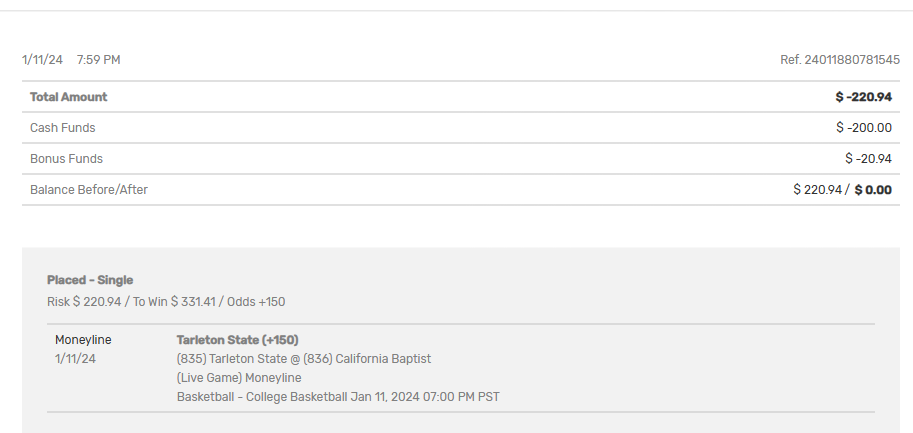
Task: Select the Total Amount row label
Action: [x=68, y=97]
